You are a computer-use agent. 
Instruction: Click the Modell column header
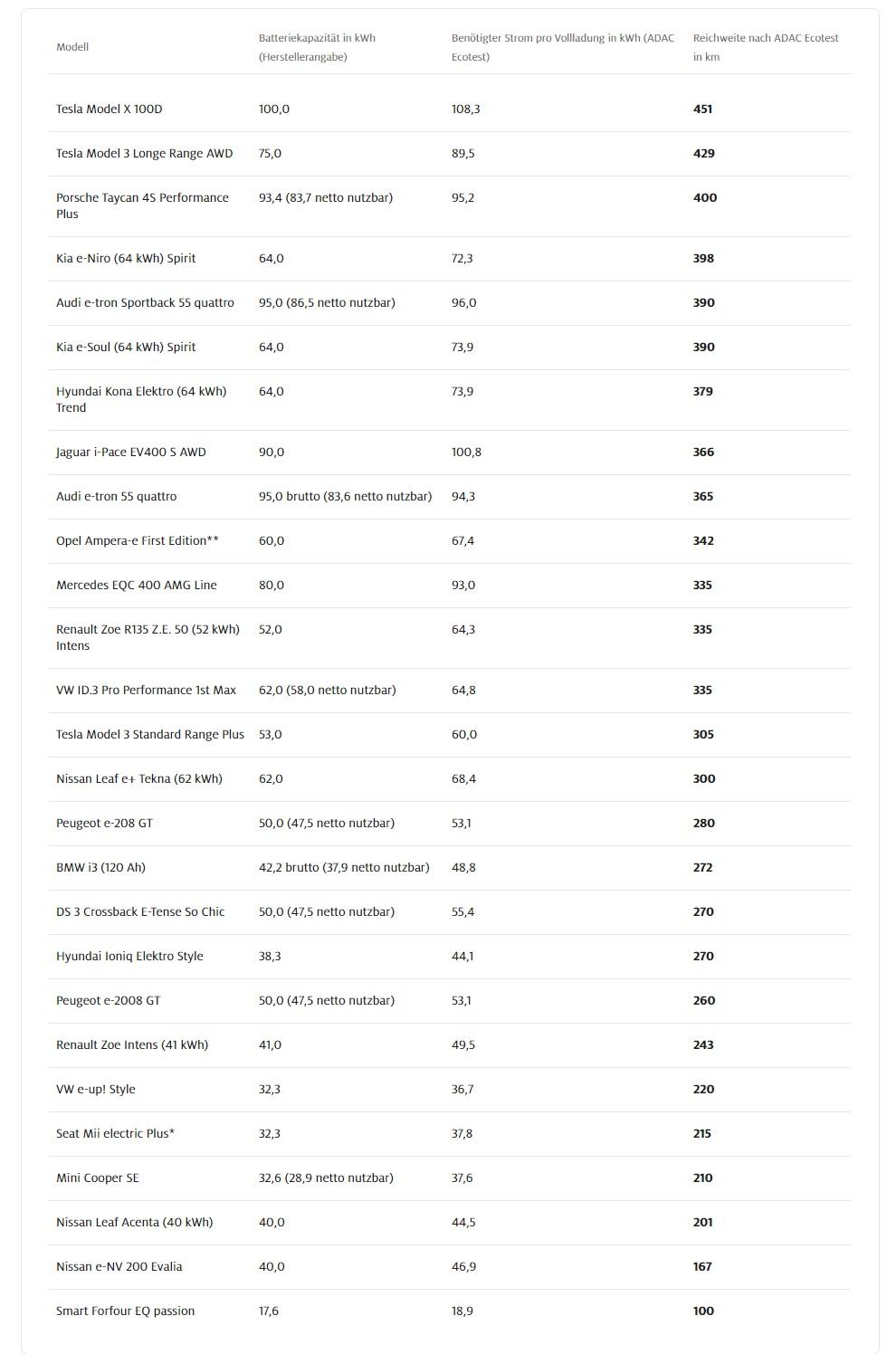72,47
